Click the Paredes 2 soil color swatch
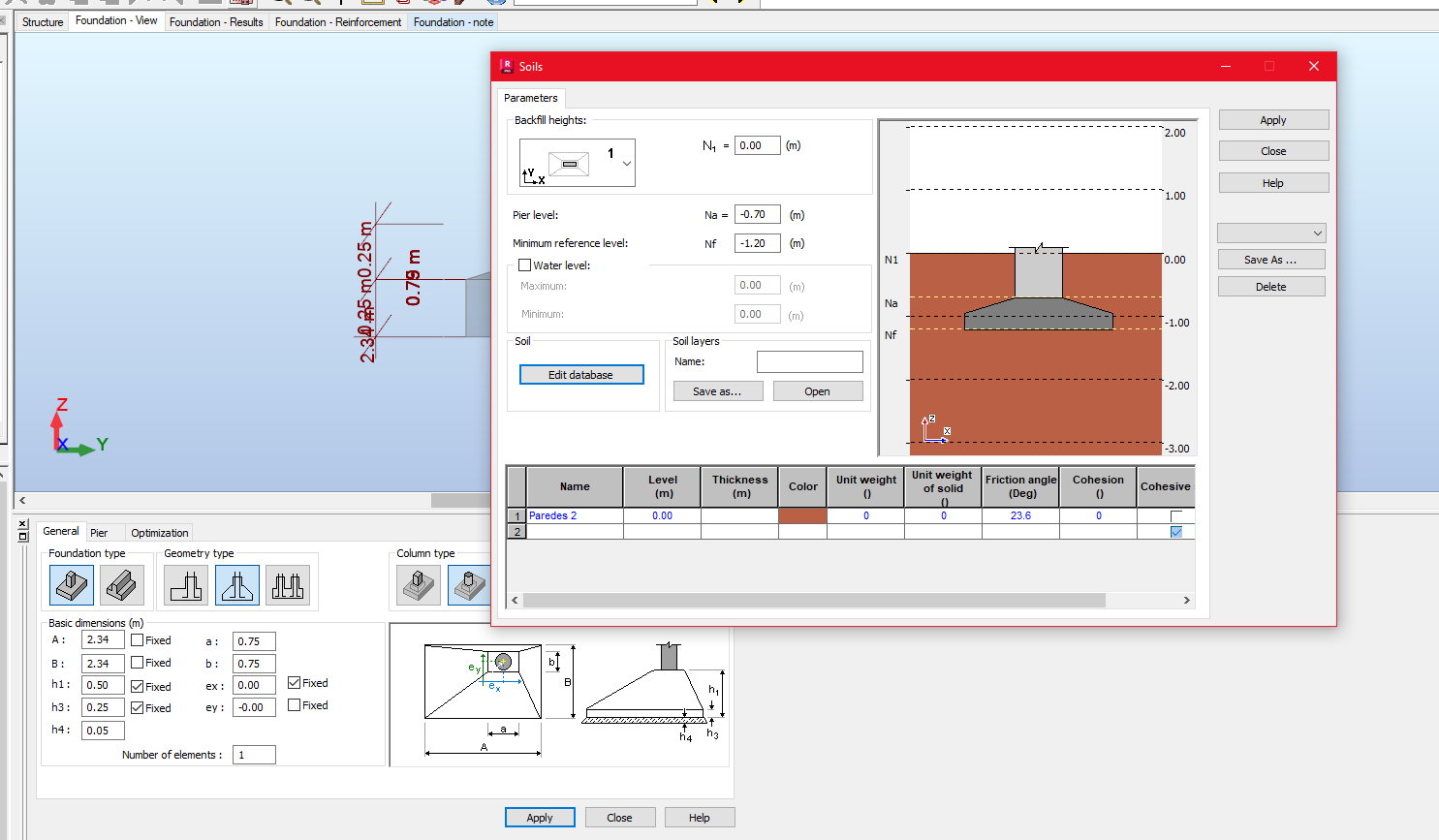 pos(802,515)
